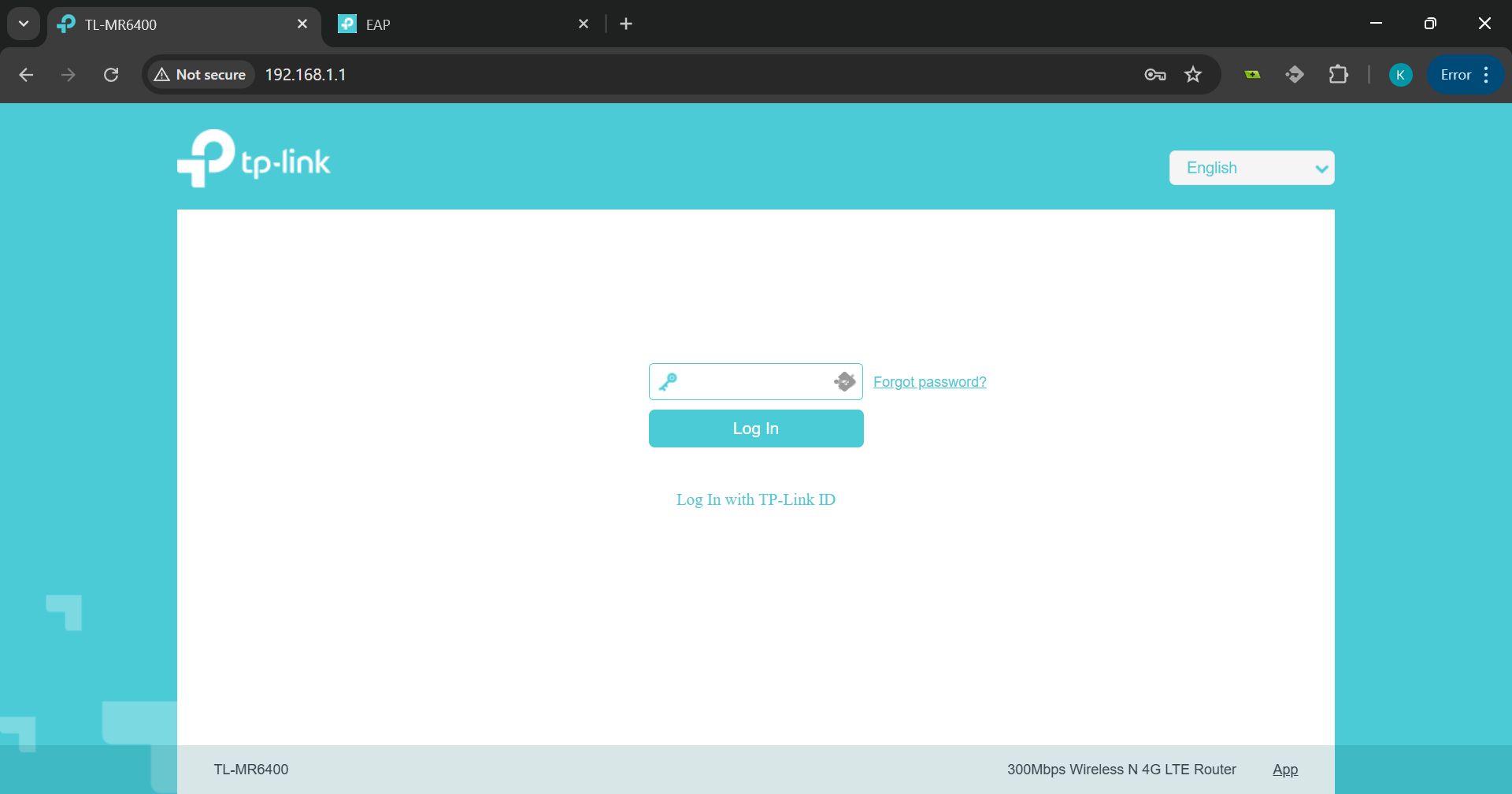Click the password manager icon inside password field
The width and height of the screenshot is (1512, 794).
pos(845,382)
